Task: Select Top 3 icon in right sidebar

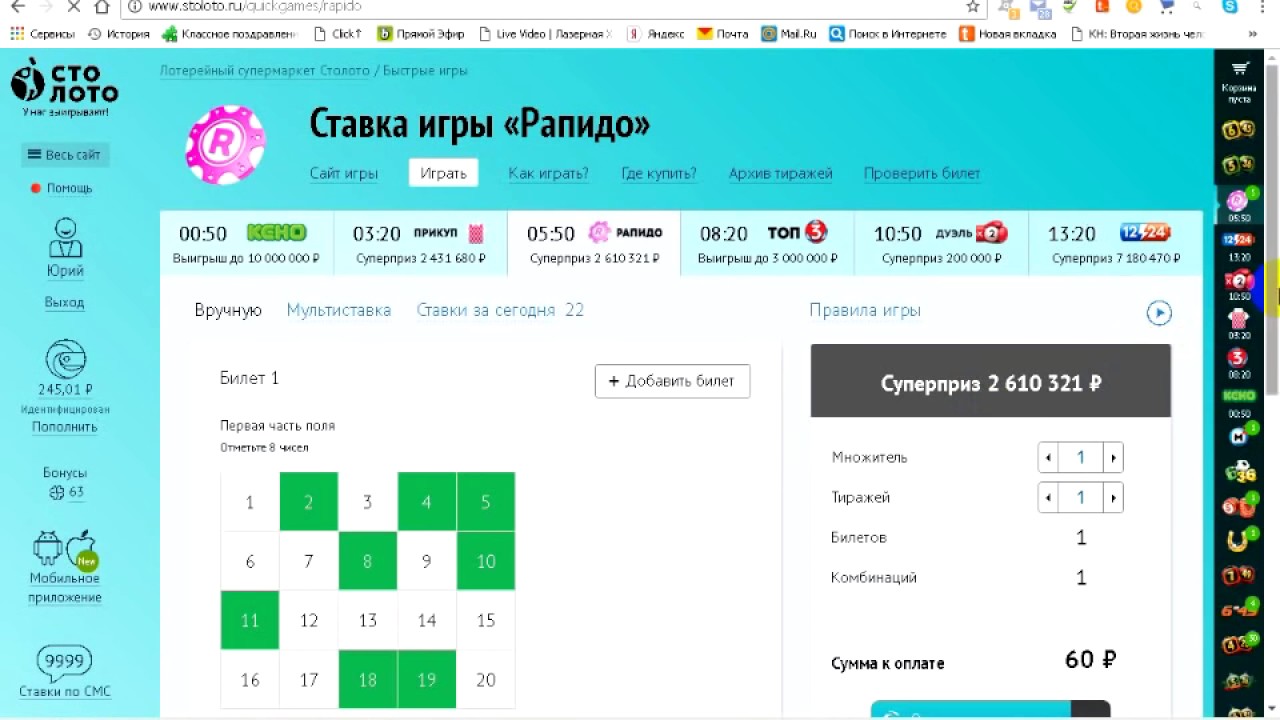Action: pyautogui.click(x=1239, y=358)
